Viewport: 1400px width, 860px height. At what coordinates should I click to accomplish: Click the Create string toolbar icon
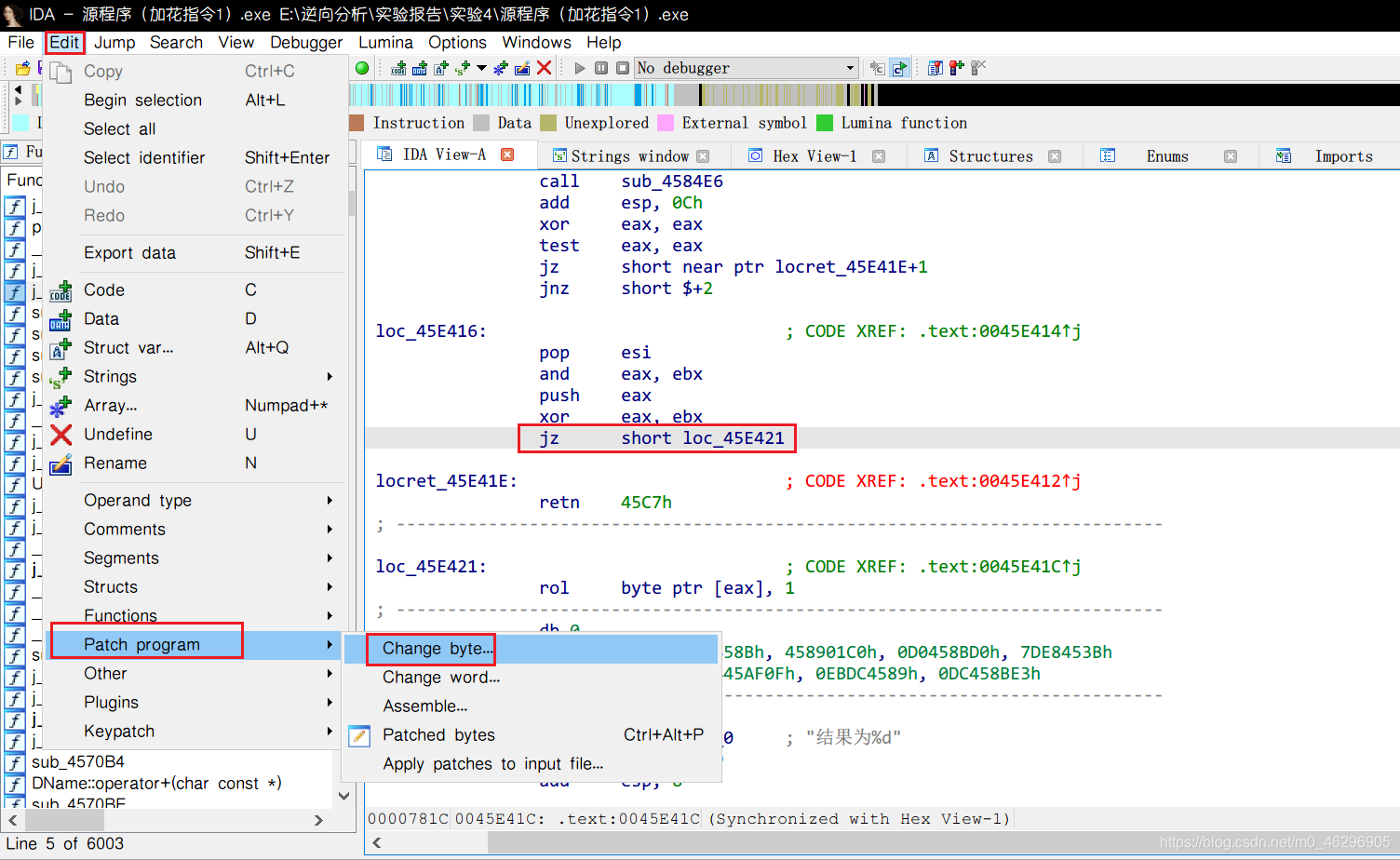[x=463, y=68]
